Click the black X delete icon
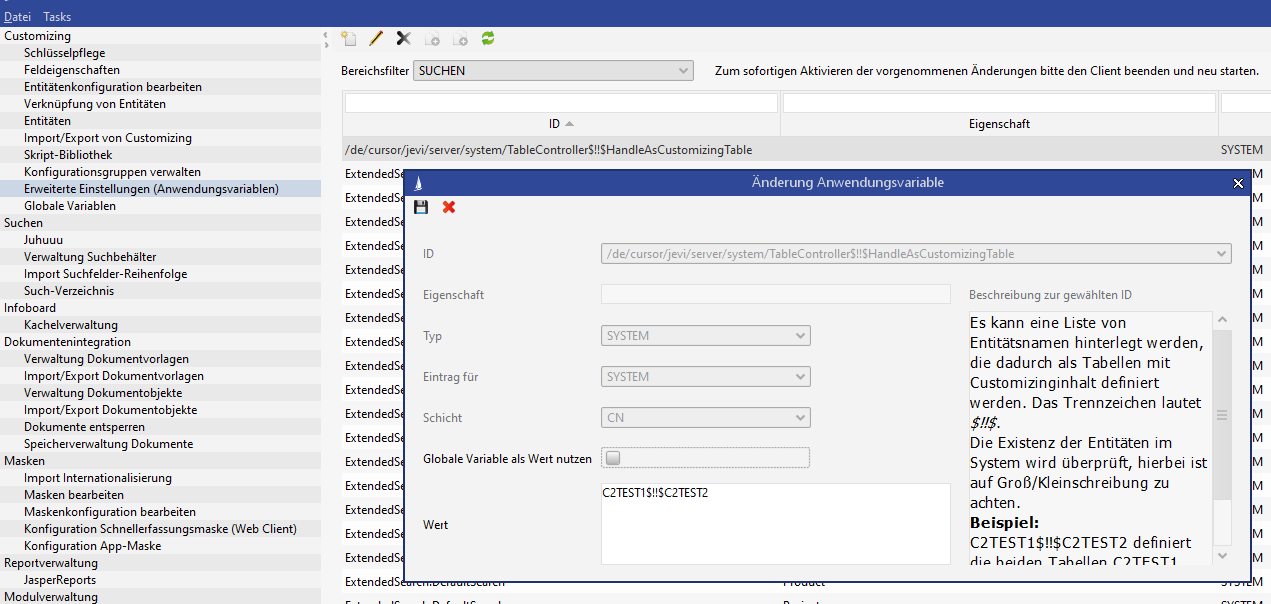Viewport: 1271px width, 604px height. point(404,39)
